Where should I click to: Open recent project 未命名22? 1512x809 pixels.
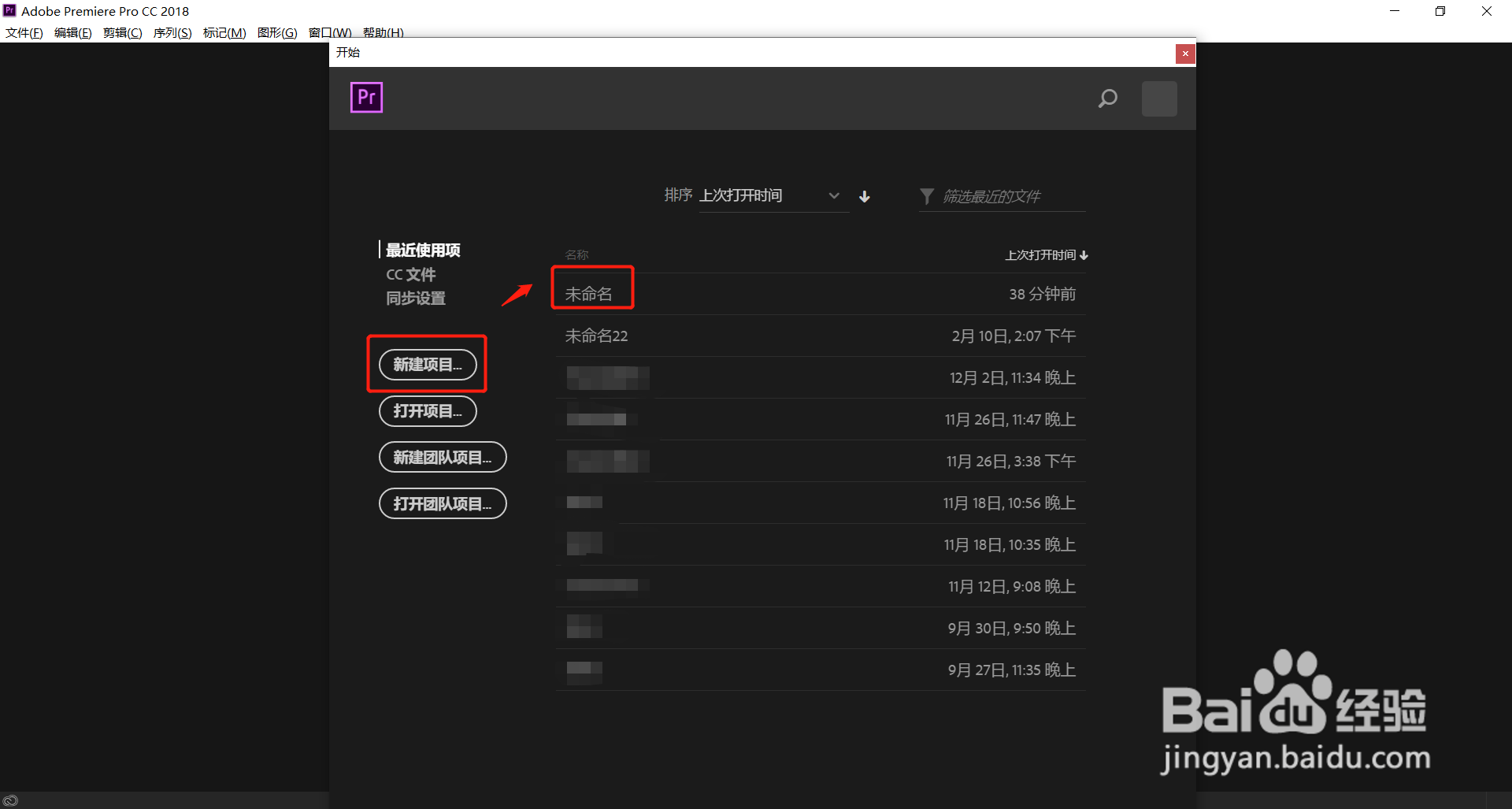pyautogui.click(x=821, y=336)
